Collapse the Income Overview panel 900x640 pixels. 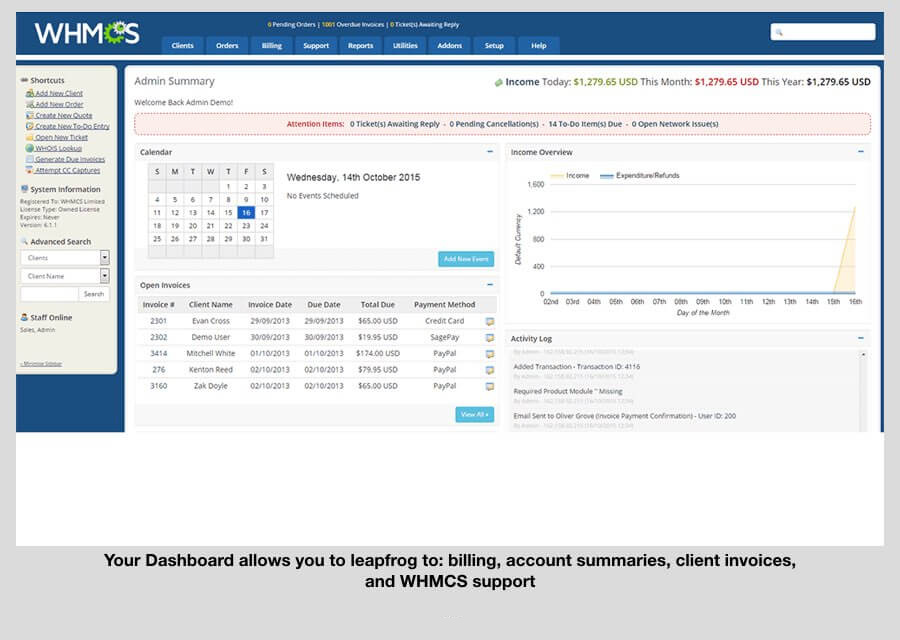pos(861,152)
